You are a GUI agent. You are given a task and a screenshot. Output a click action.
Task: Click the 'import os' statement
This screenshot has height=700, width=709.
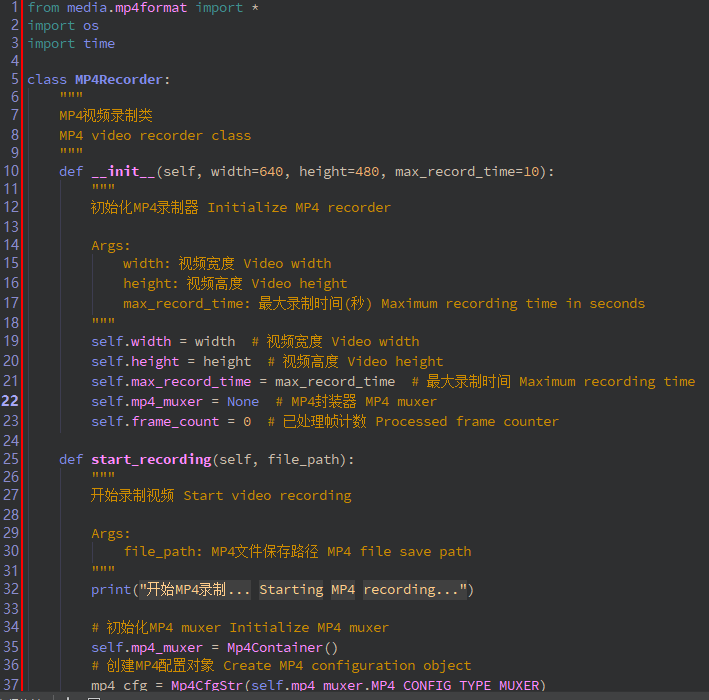(63, 25)
